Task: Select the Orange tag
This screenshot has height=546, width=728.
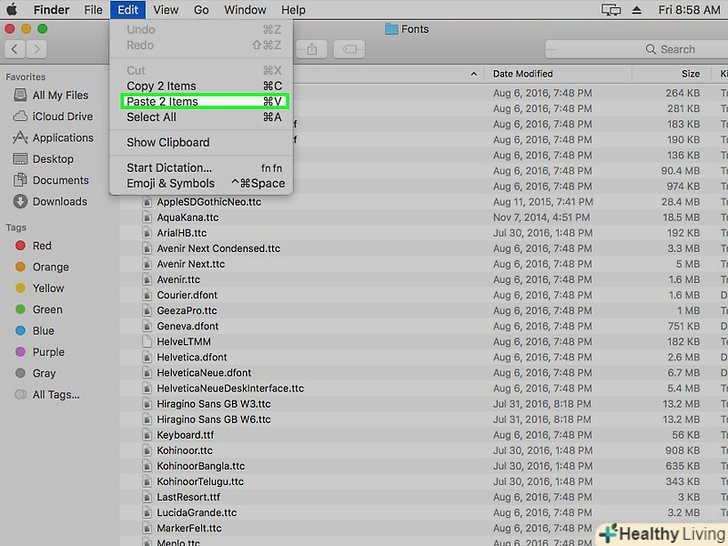Action: tap(42, 267)
